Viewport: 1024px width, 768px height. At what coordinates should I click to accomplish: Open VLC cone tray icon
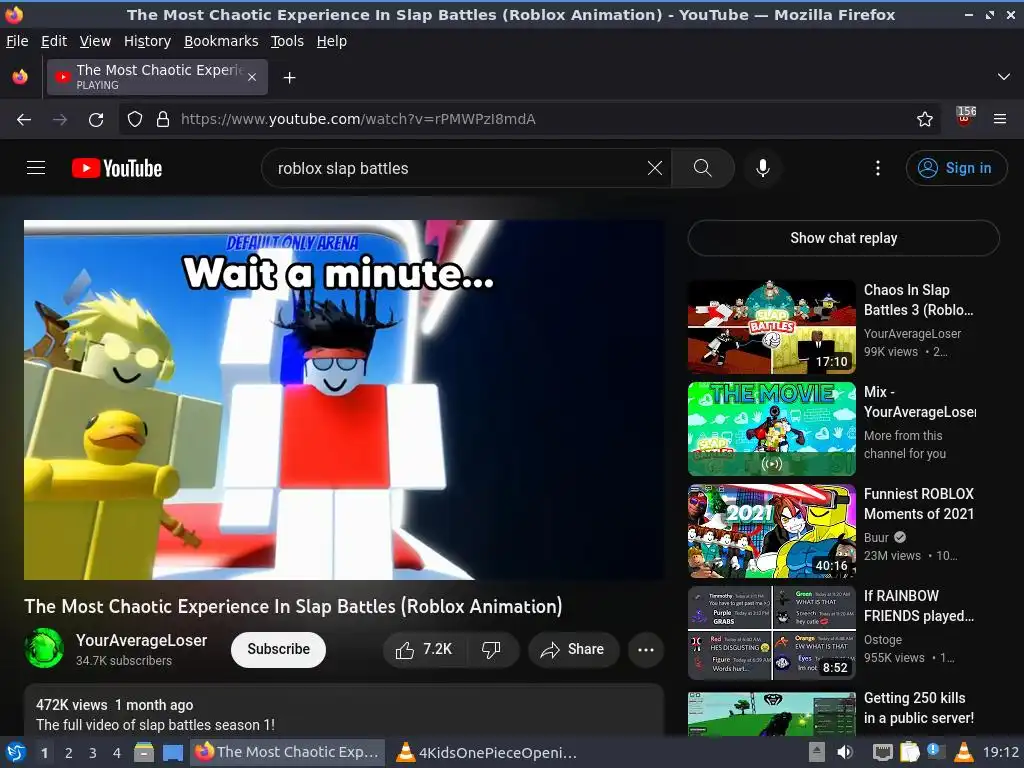(964, 752)
